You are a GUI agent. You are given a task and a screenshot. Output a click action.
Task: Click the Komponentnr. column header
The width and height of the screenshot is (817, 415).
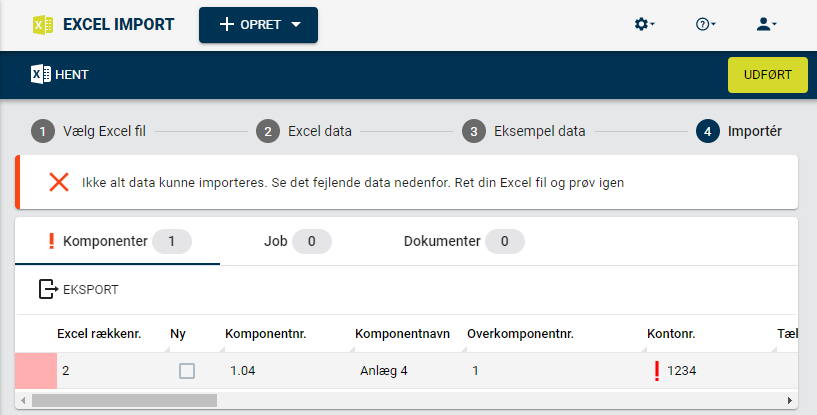click(266, 334)
